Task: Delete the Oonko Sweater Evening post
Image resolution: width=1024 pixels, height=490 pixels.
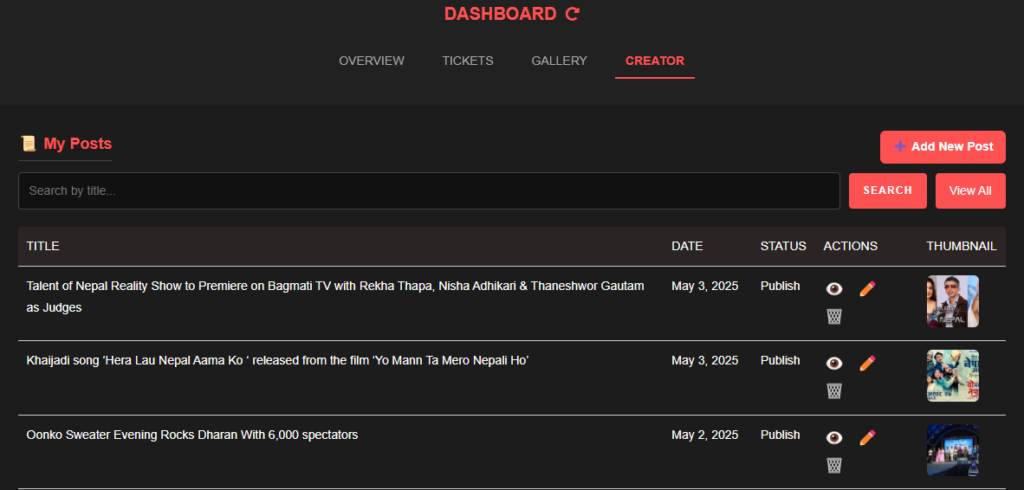Action: [834, 466]
